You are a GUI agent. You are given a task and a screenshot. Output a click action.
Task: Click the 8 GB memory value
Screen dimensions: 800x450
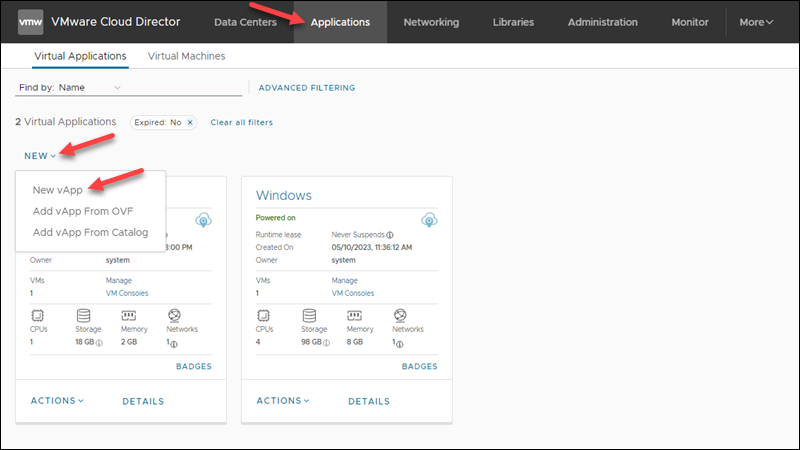point(355,342)
